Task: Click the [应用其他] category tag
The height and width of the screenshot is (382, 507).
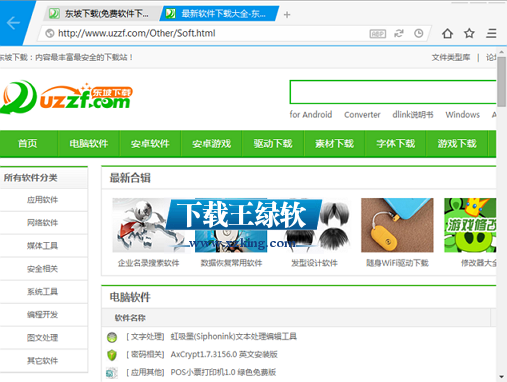Action: click(145, 372)
